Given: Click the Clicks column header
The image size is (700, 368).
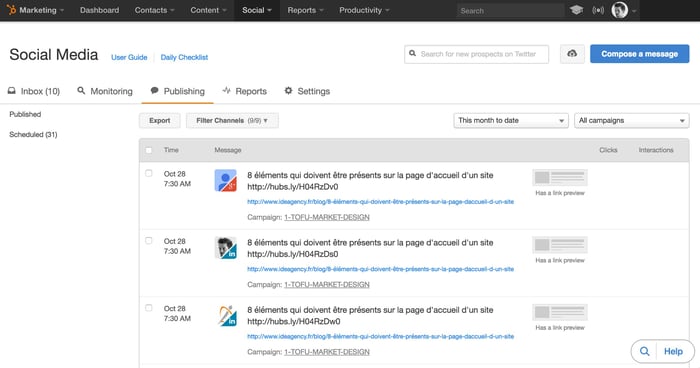Looking at the screenshot, I should 608,150.
